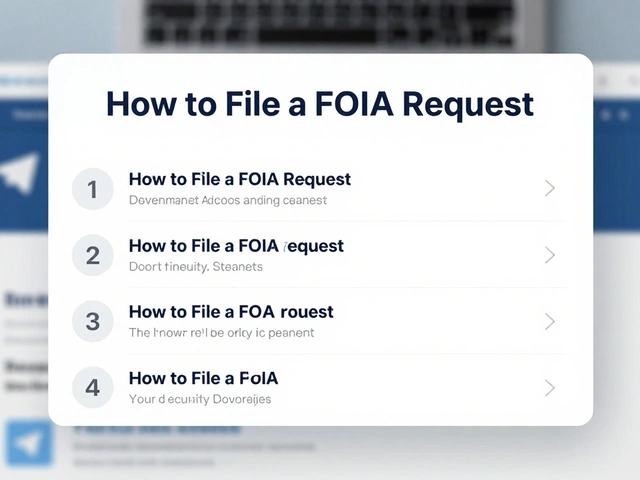Click the subtitle beginning with "Devenmanet"
640x480 pixels.
(228, 200)
